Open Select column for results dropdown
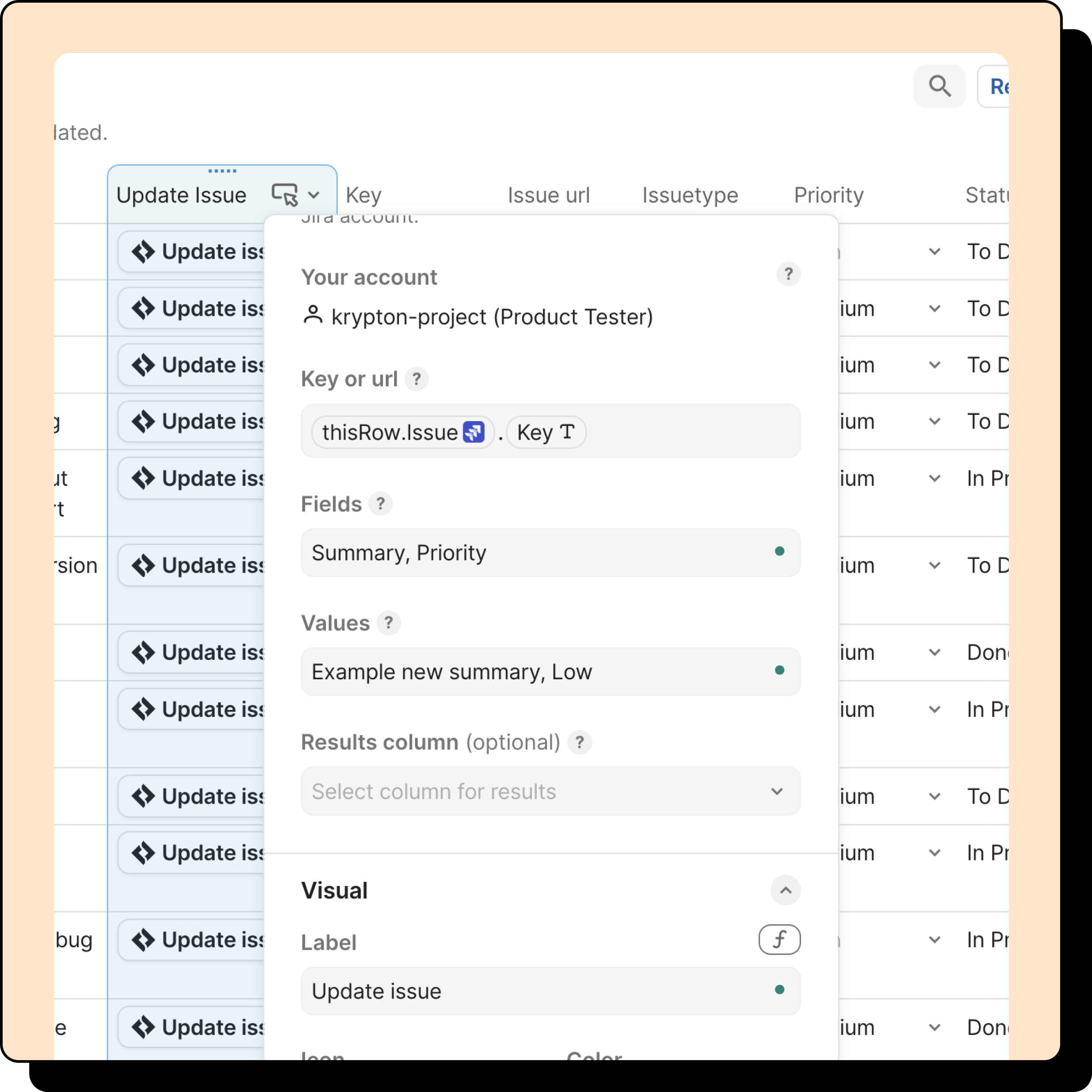 click(550, 791)
